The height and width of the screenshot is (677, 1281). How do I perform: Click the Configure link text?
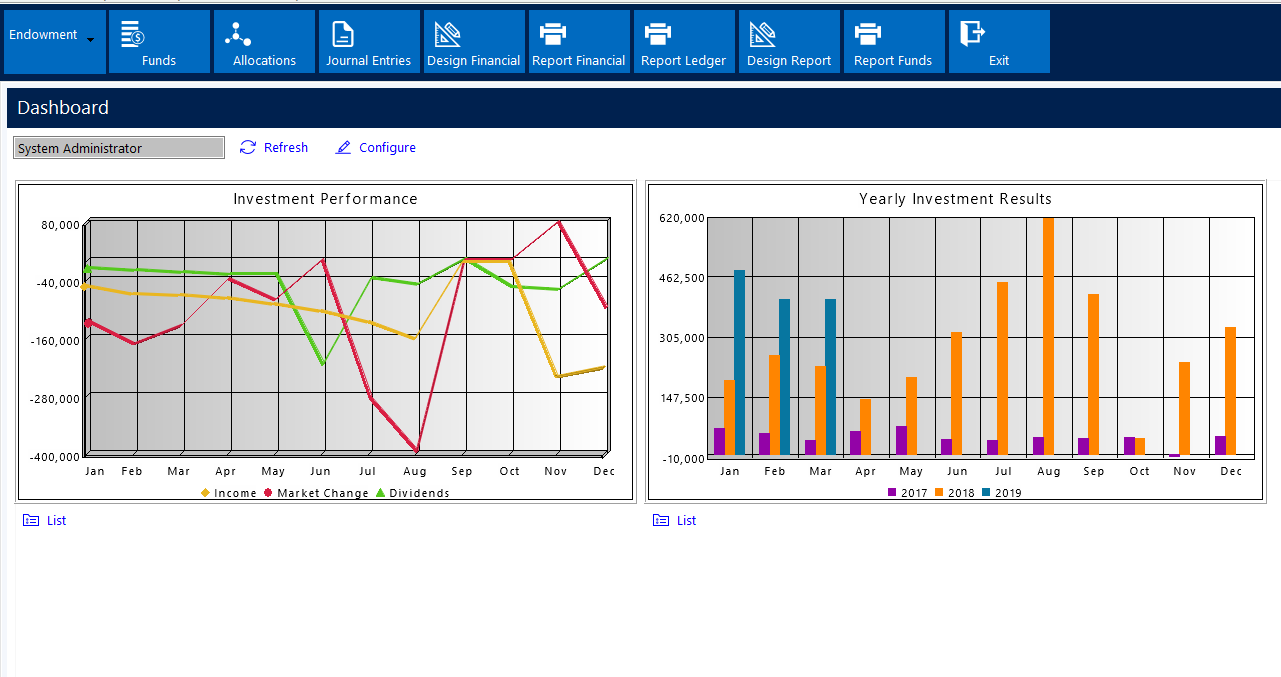[387, 147]
